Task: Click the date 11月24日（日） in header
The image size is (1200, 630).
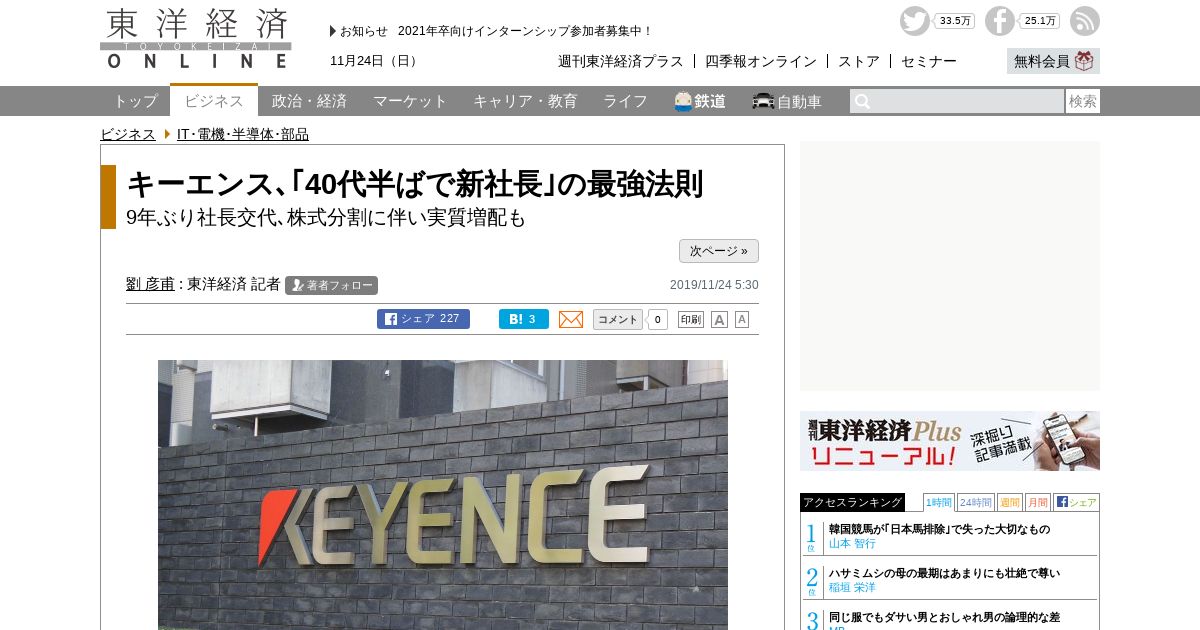Action: pyautogui.click(x=376, y=61)
